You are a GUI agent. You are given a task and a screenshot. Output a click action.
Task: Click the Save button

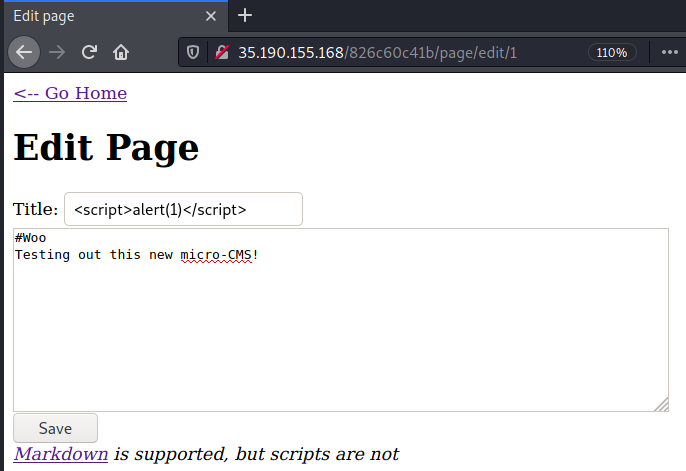[56, 428]
